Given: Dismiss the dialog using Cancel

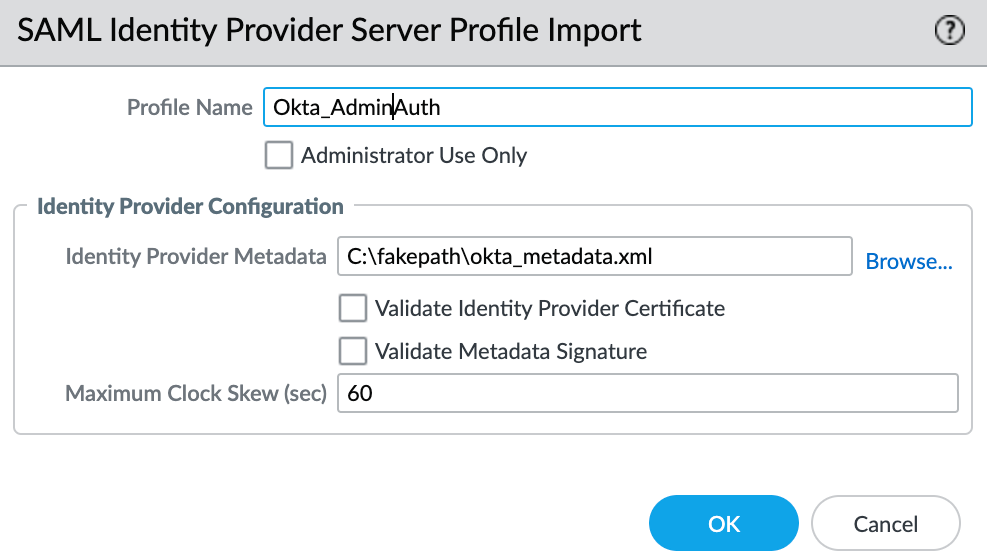Looking at the screenshot, I should click(x=886, y=523).
